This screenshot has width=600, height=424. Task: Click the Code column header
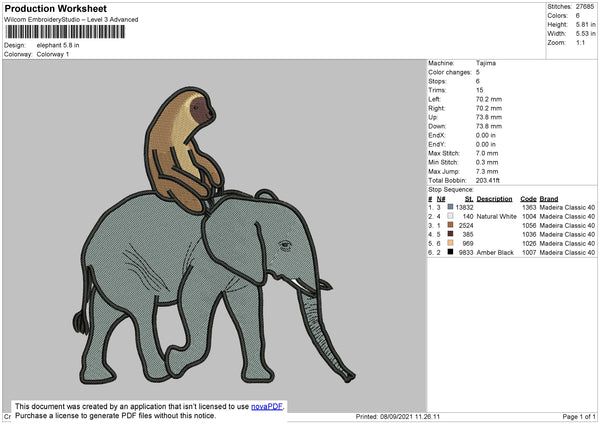[x=528, y=197]
